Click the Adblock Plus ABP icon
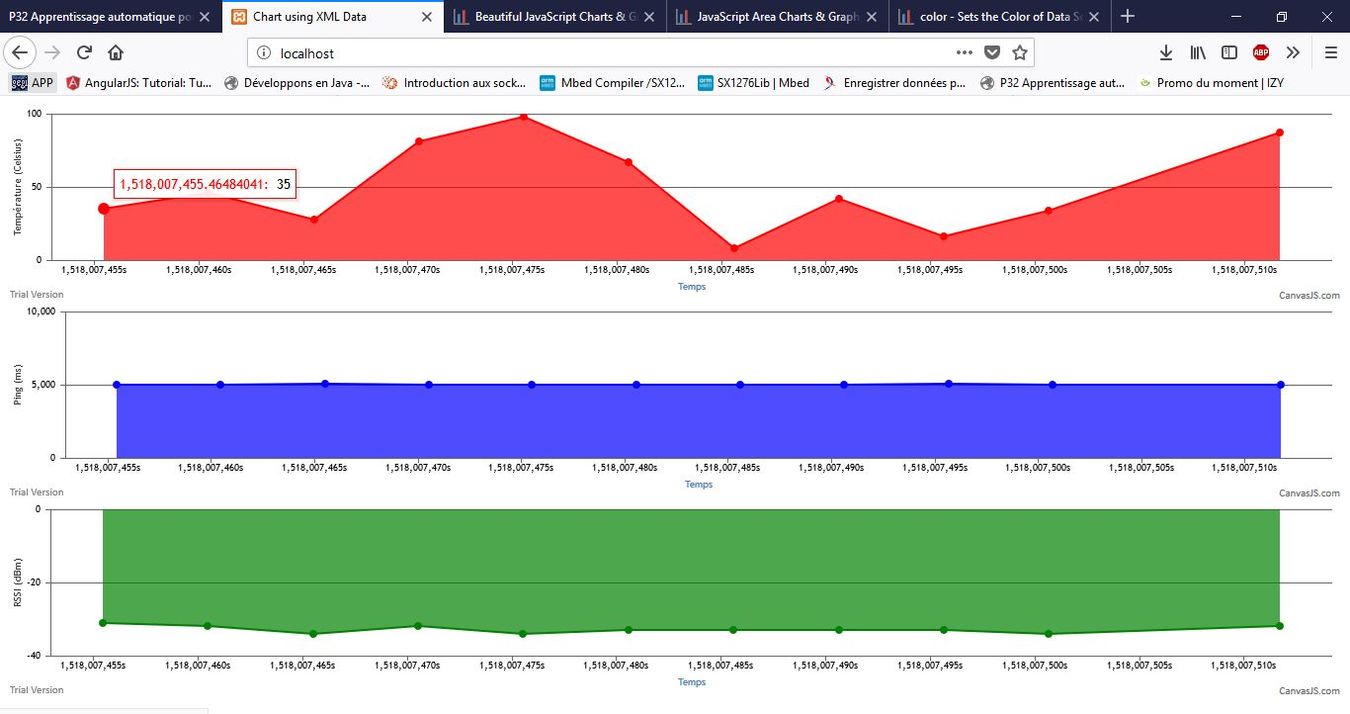Viewport: 1350px width, 714px height. 1261,53
